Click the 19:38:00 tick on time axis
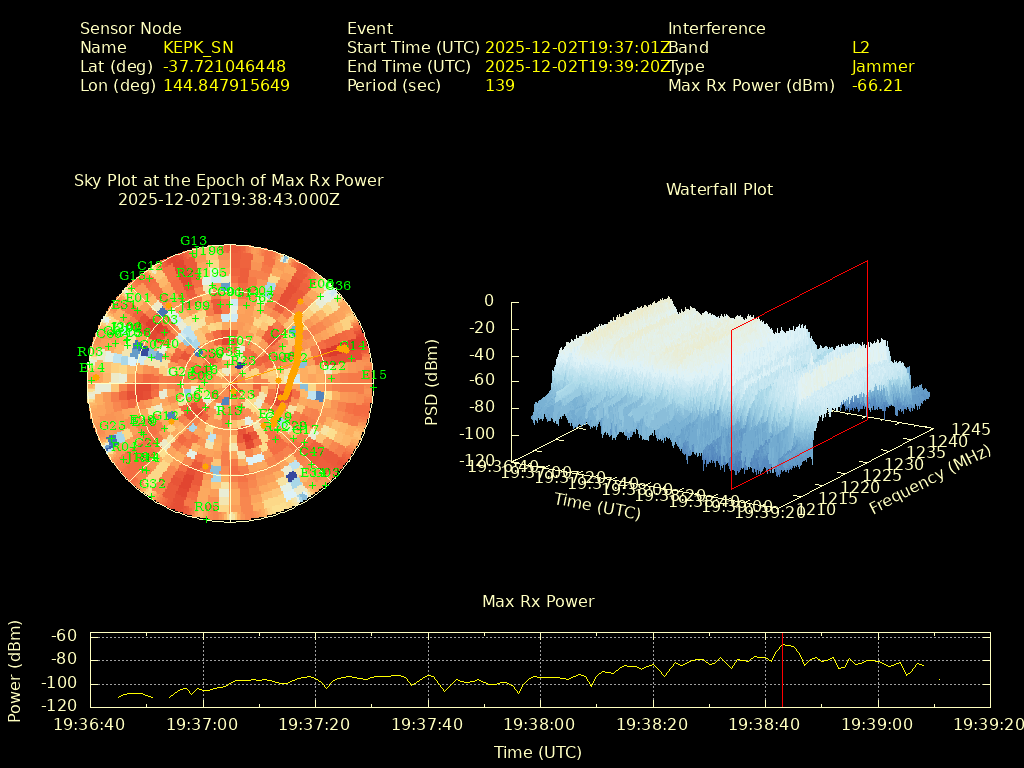The image size is (1024, 768). point(539,723)
